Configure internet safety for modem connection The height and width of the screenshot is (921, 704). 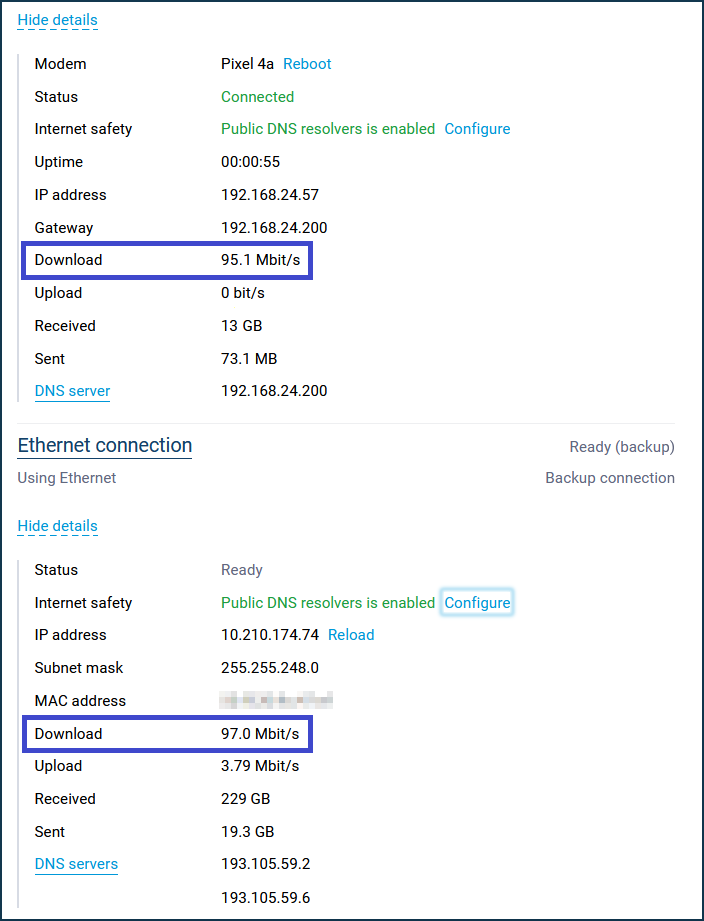point(477,129)
